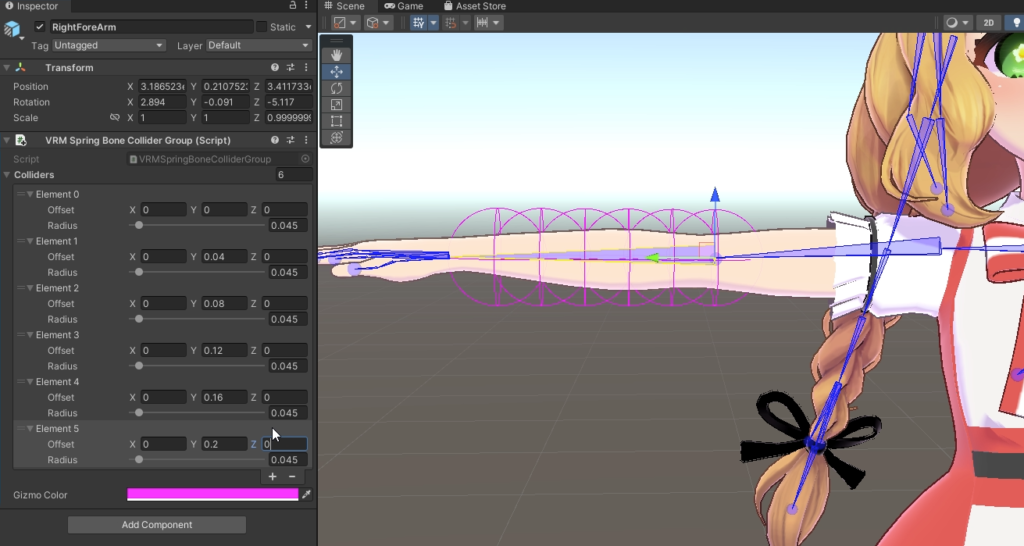
Task: Collapse the Colliders list
Action: click(x=7, y=174)
